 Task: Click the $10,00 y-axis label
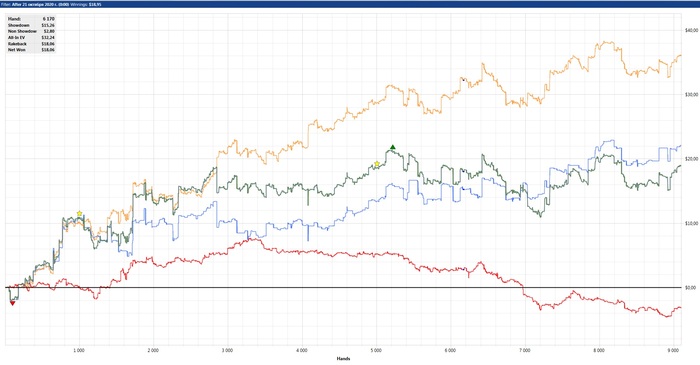click(x=691, y=223)
